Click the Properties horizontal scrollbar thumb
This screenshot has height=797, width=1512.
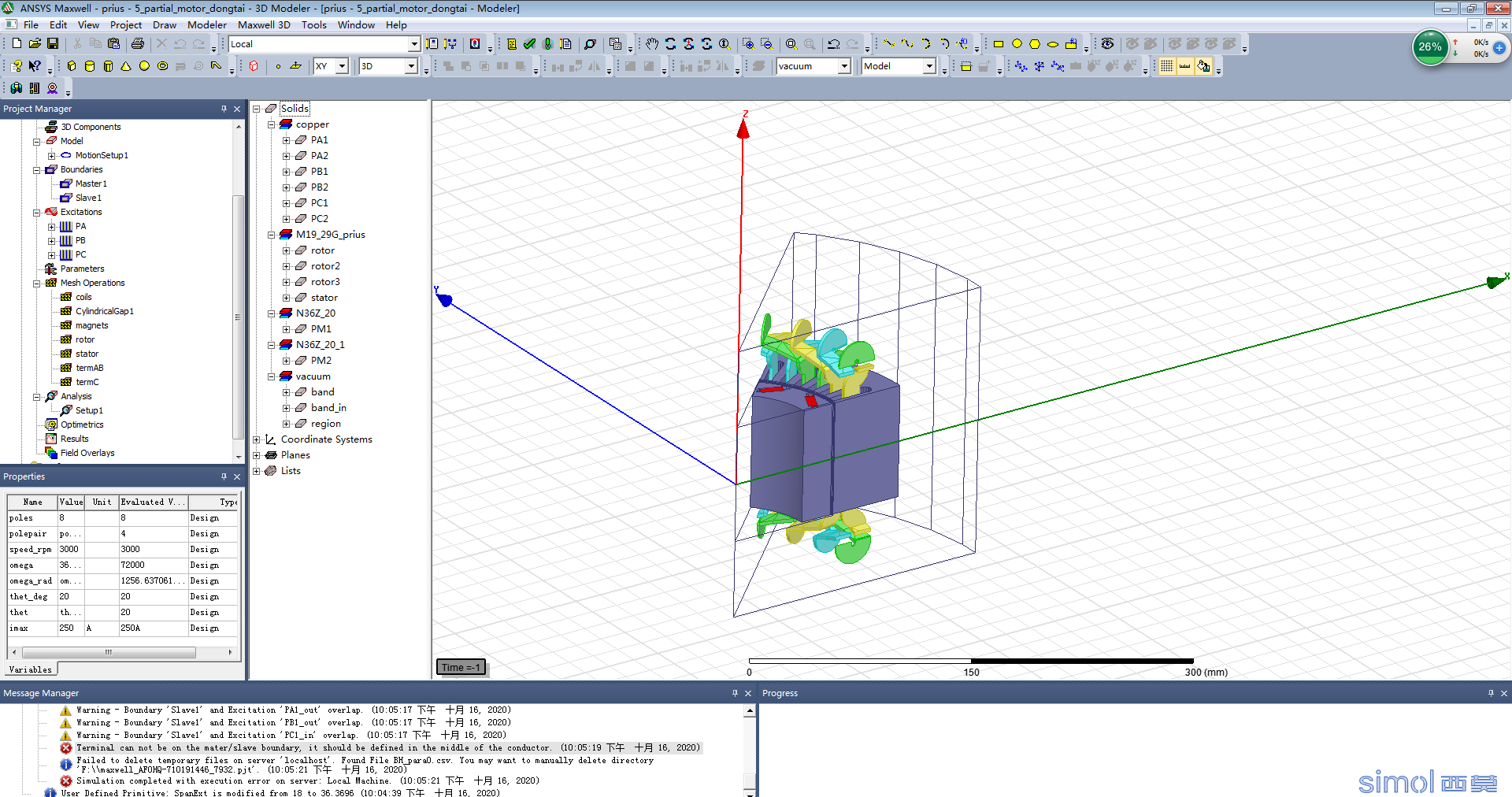click(x=109, y=652)
